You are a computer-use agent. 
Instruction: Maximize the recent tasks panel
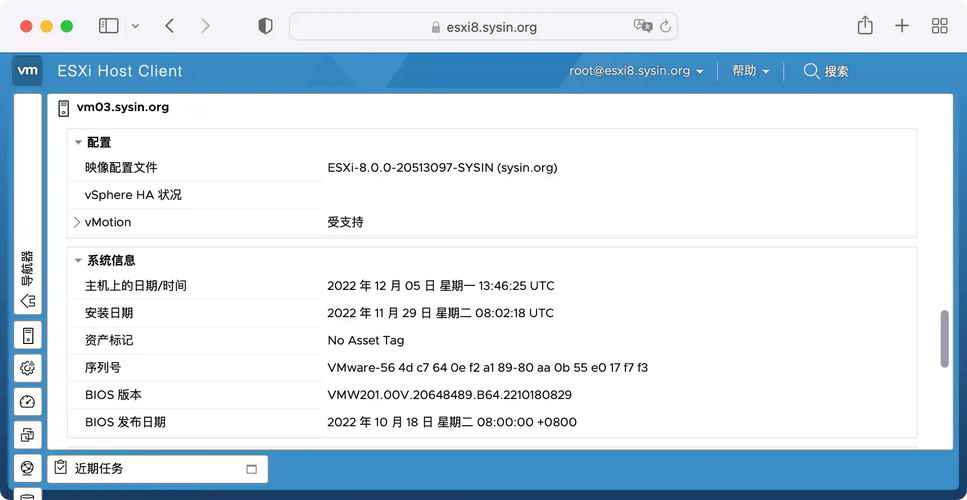(x=251, y=469)
